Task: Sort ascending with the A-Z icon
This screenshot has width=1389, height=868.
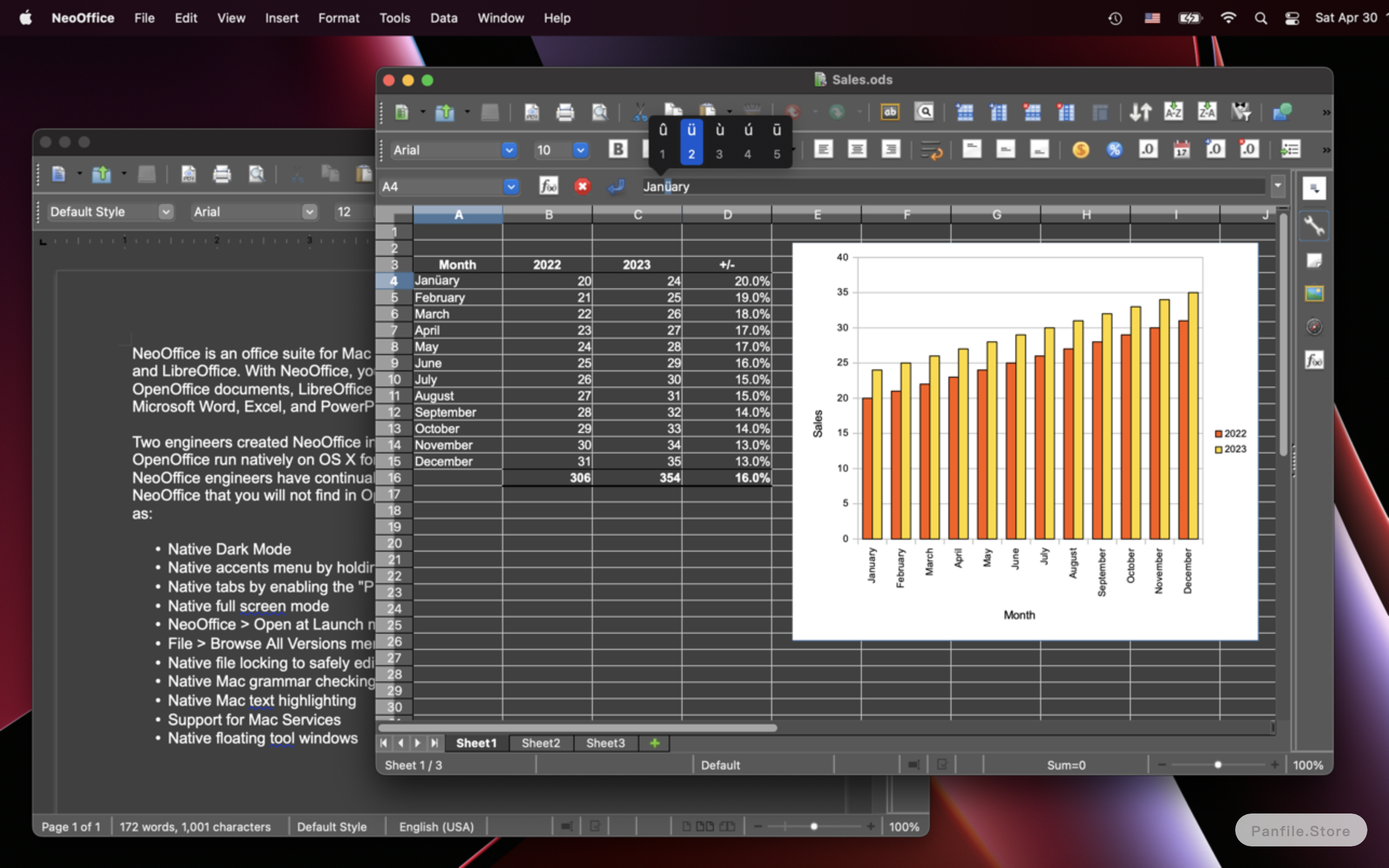Action: [x=1173, y=112]
